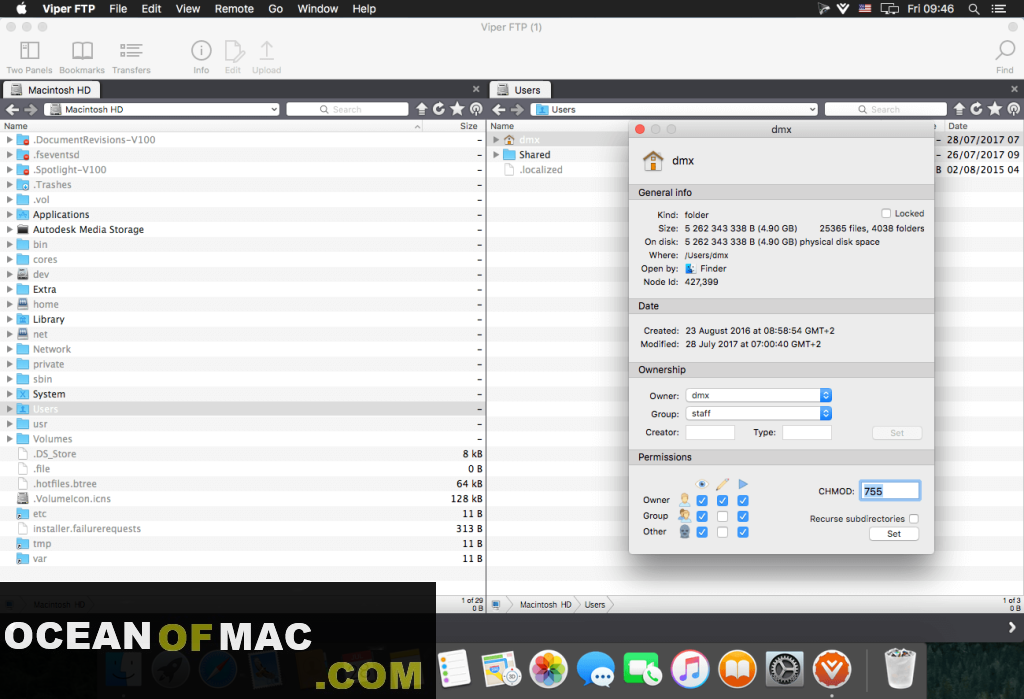1024x699 pixels.
Task: Click the Info toolbar icon
Action: (x=201, y=51)
